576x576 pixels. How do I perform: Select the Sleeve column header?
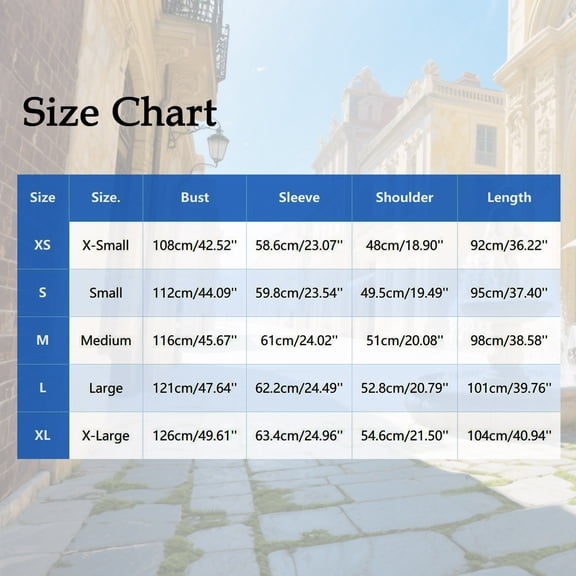(x=299, y=198)
